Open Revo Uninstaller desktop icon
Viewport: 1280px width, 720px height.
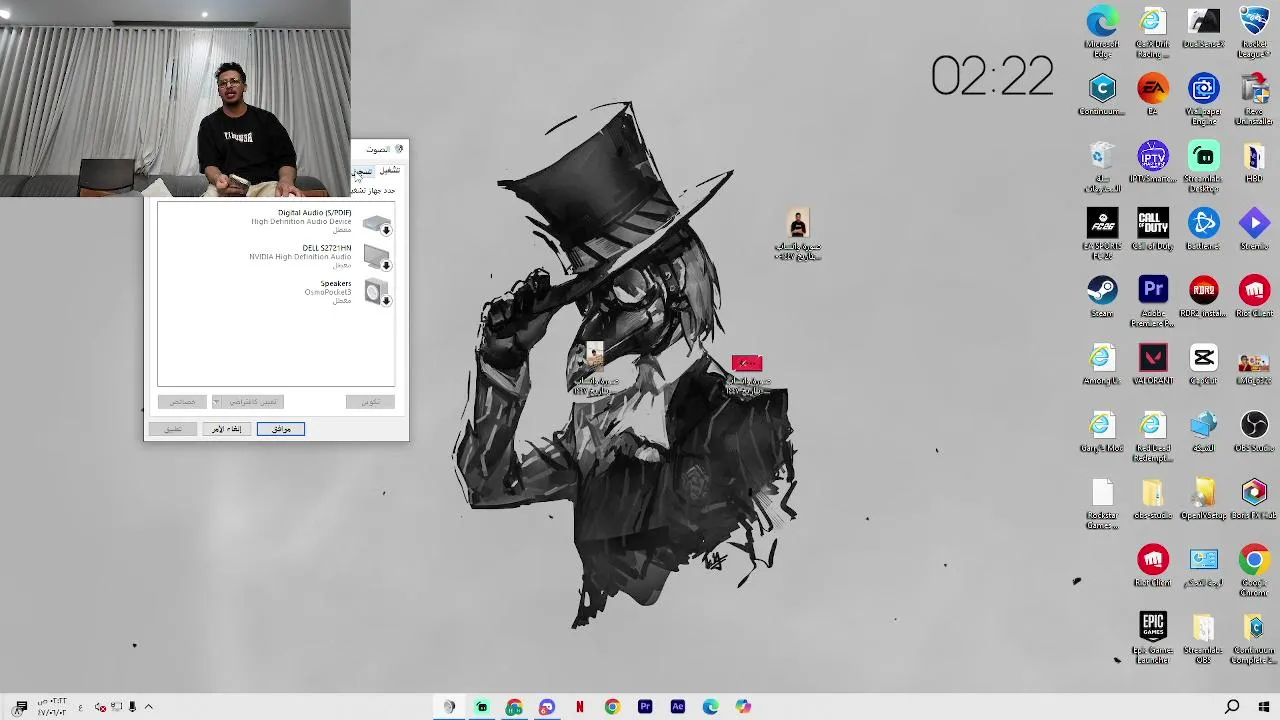(1254, 99)
